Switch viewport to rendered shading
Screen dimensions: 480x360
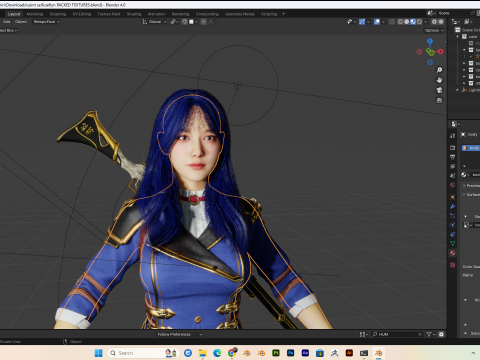click(419, 22)
